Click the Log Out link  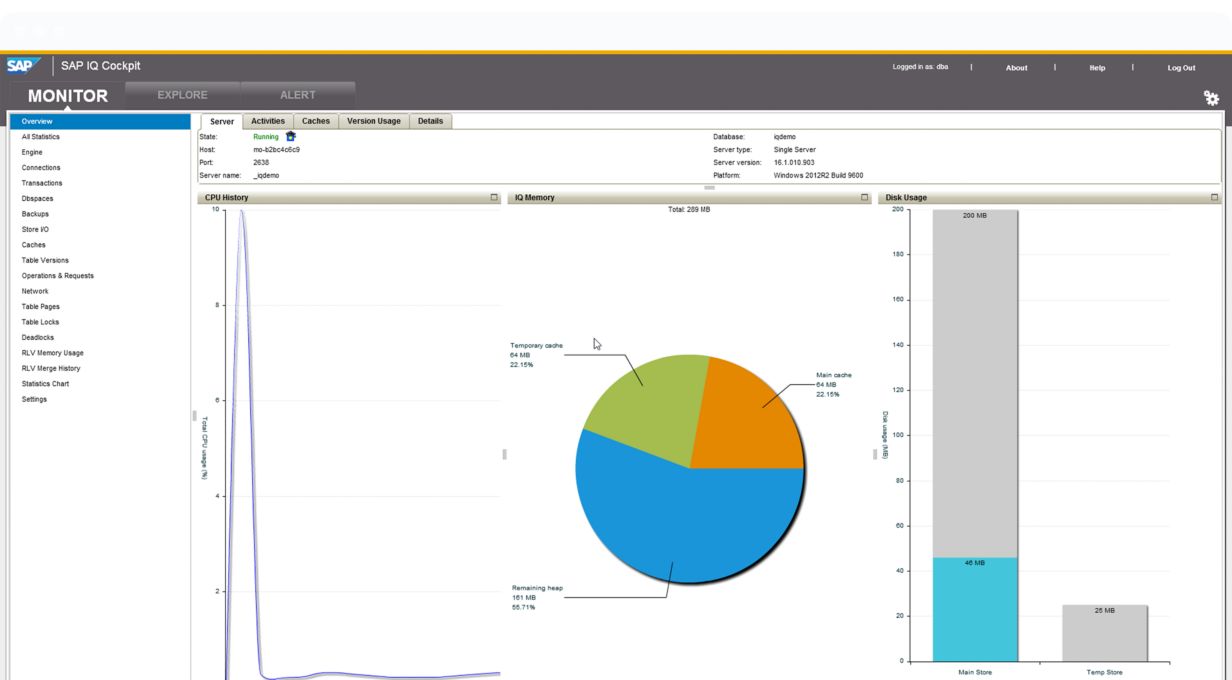[1181, 68]
